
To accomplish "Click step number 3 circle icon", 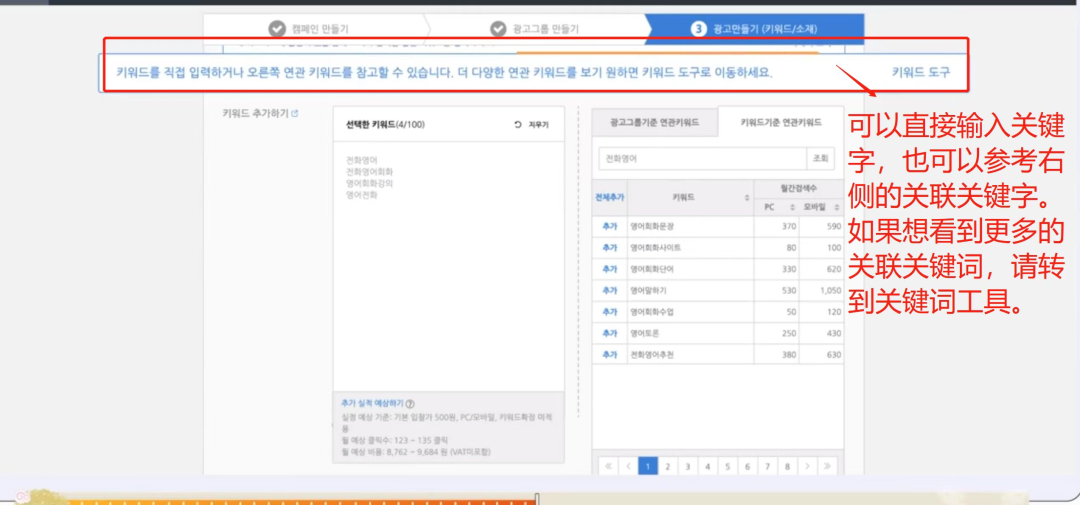I will coord(699,29).
